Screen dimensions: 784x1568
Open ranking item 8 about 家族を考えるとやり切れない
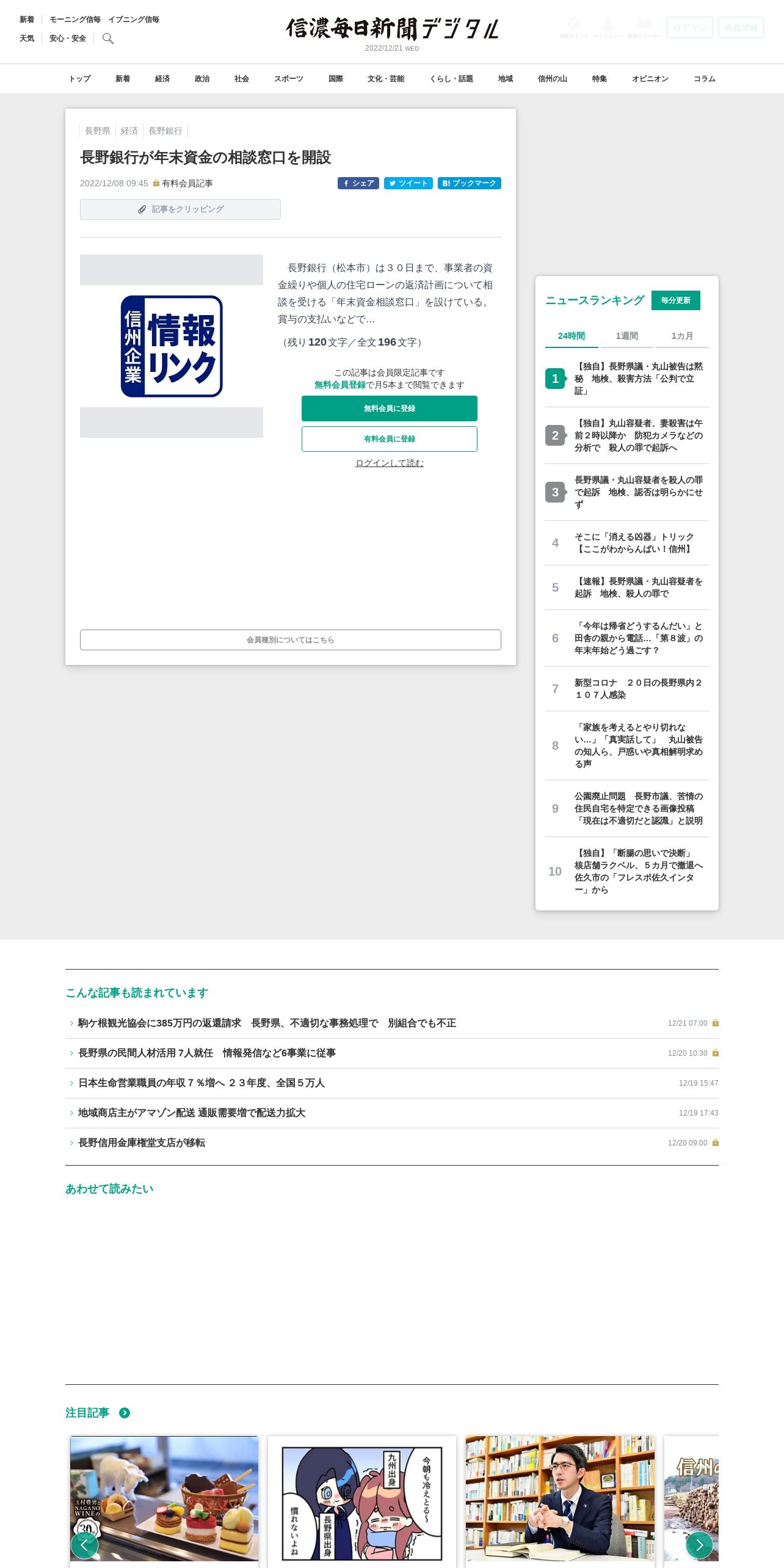pos(627,746)
